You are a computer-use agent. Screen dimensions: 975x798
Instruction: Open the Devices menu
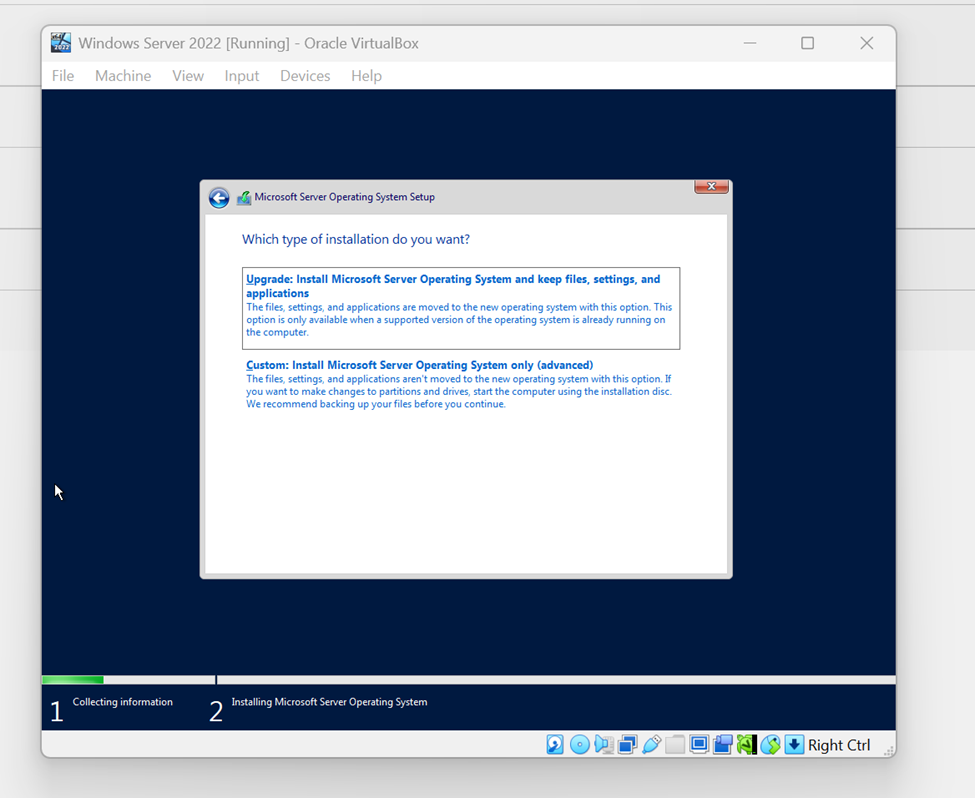coord(305,76)
